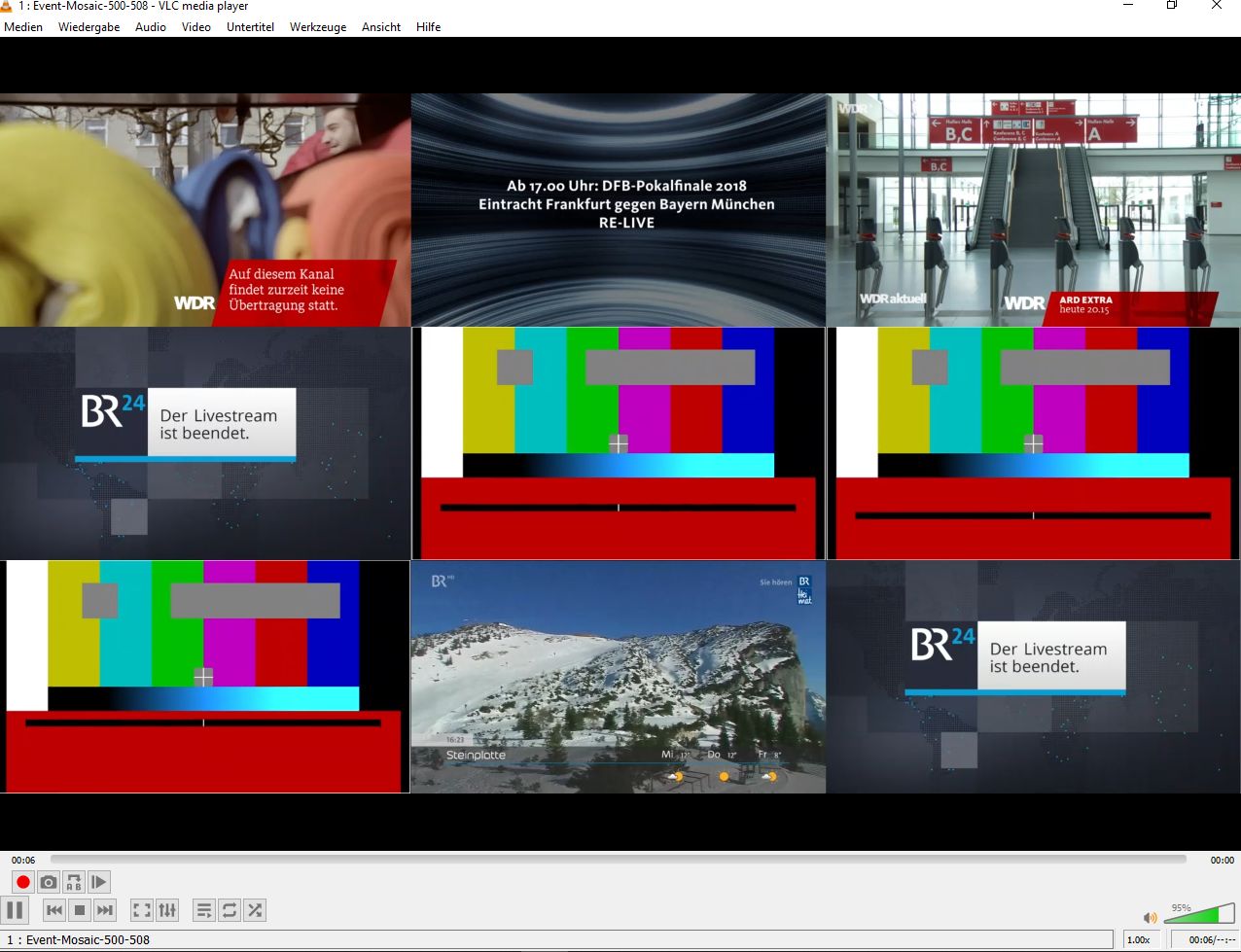
Task: Click the 00:06/--:-- status time
Action: pyautogui.click(x=1205, y=940)
